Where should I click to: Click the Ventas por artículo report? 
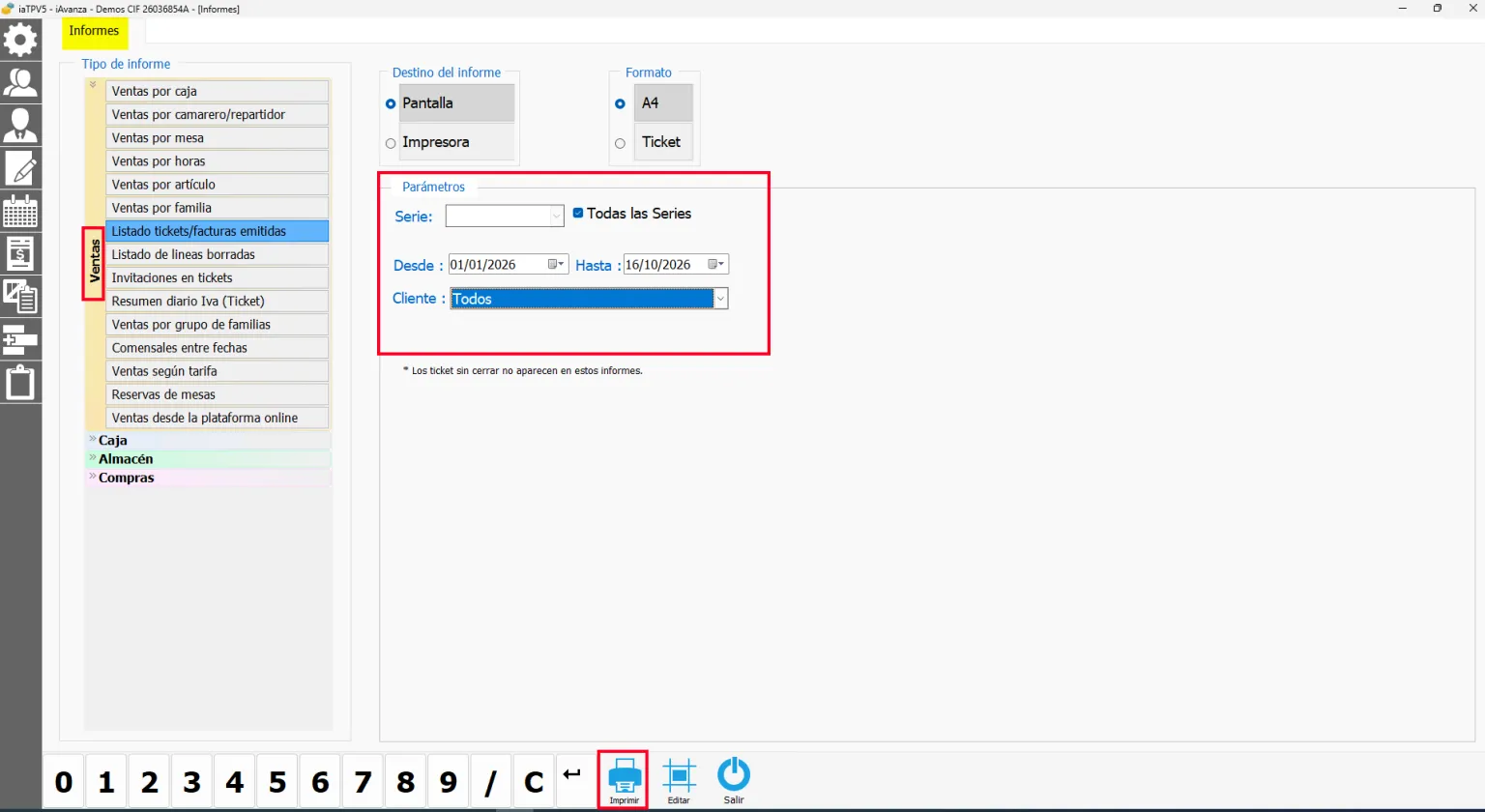click(x=218, y=184)
